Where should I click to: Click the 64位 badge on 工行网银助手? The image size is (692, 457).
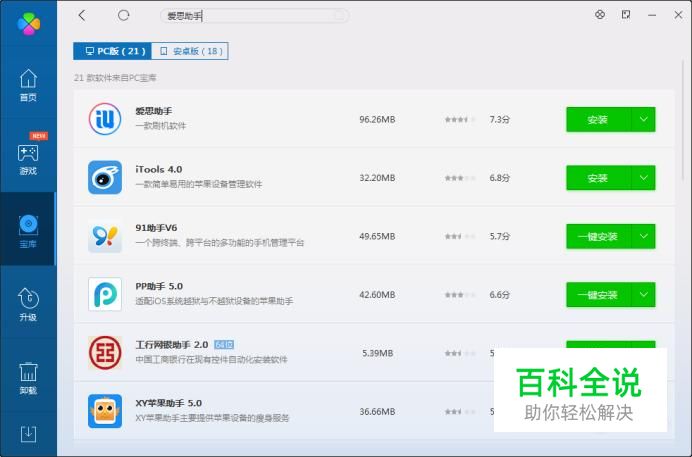[224, 345]
